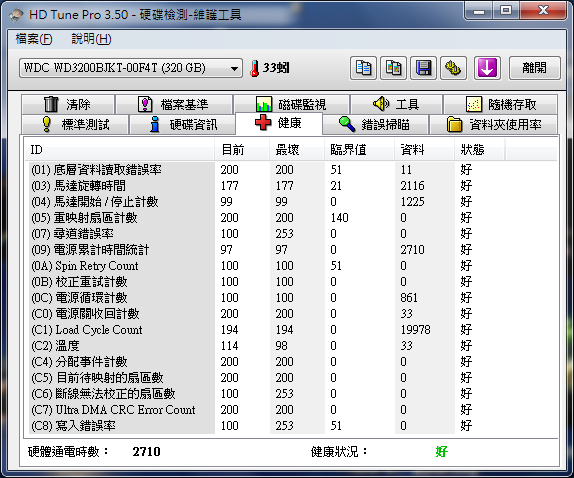Switch to the 檔案基準 tab
Image resolution: width=574 pixels, height=478 pixels.
click(174, 105)
